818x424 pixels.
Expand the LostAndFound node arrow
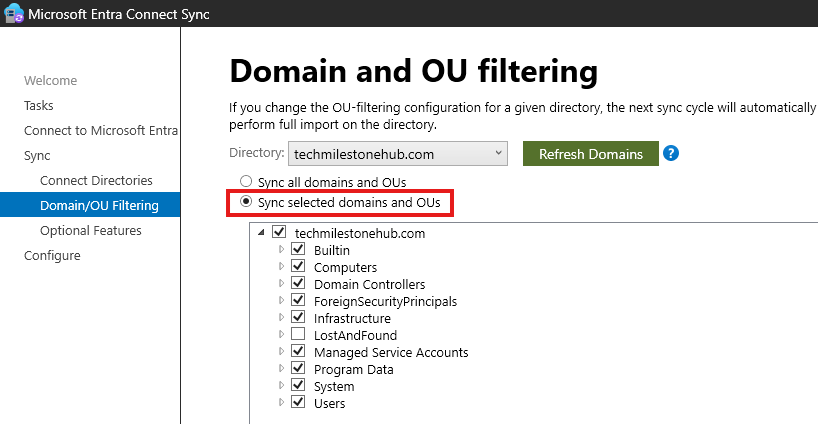281,334
